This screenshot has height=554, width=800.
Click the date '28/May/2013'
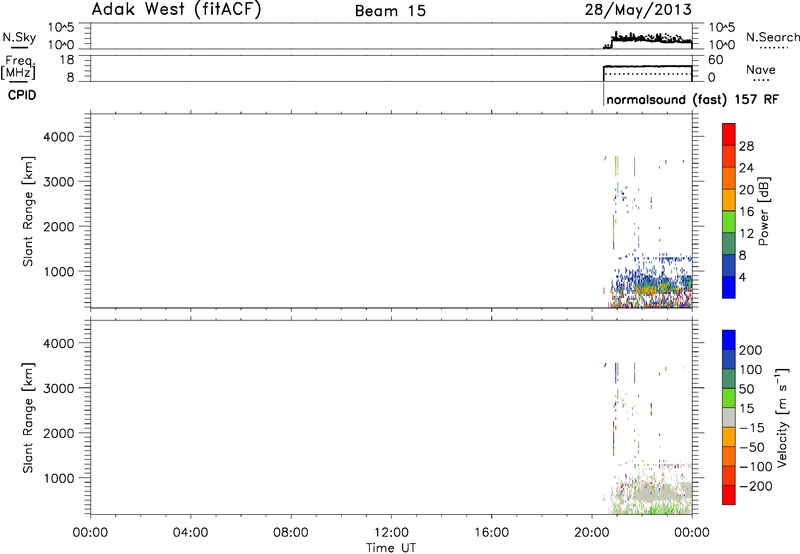638,10
